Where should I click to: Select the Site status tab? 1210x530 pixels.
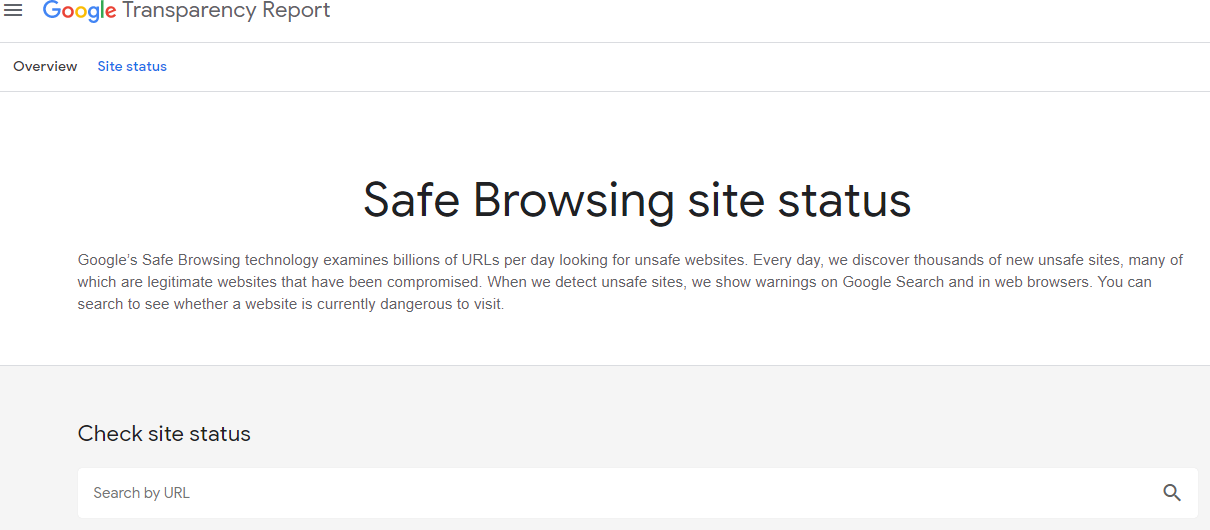click(x=132, y=66)
